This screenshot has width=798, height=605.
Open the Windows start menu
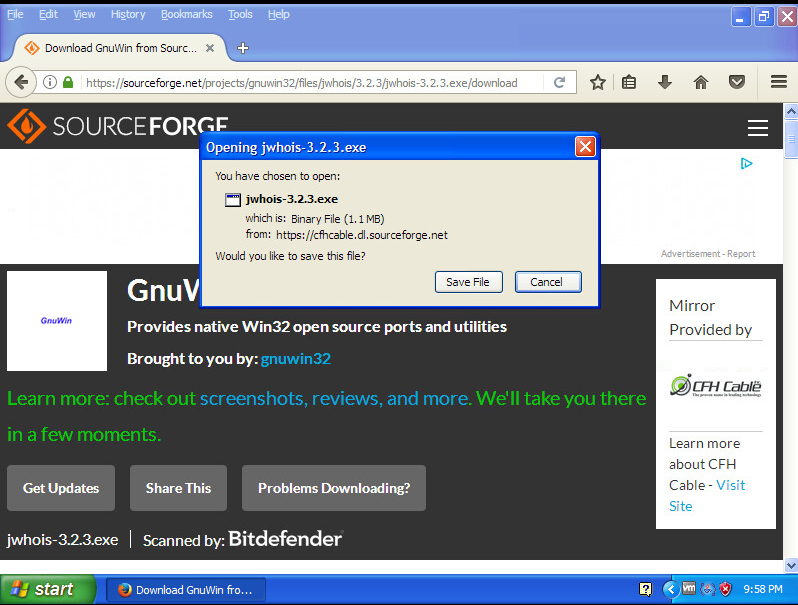[47, 589]
